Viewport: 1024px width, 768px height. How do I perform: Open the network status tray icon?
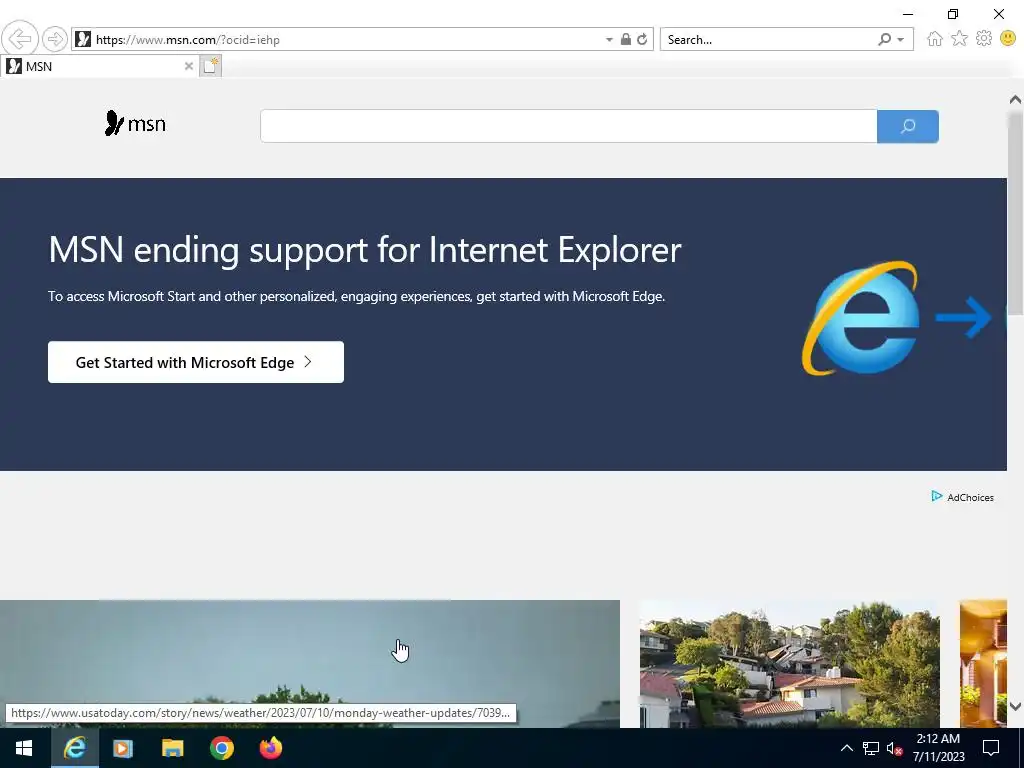tap(871, 748)
